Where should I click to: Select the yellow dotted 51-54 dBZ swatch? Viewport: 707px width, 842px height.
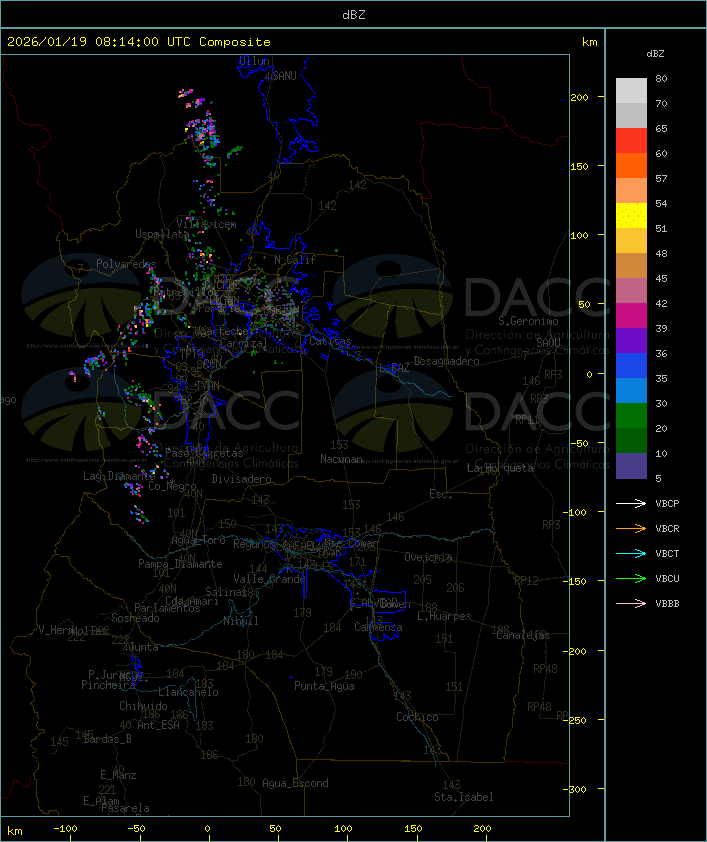(x=631, y=216)
